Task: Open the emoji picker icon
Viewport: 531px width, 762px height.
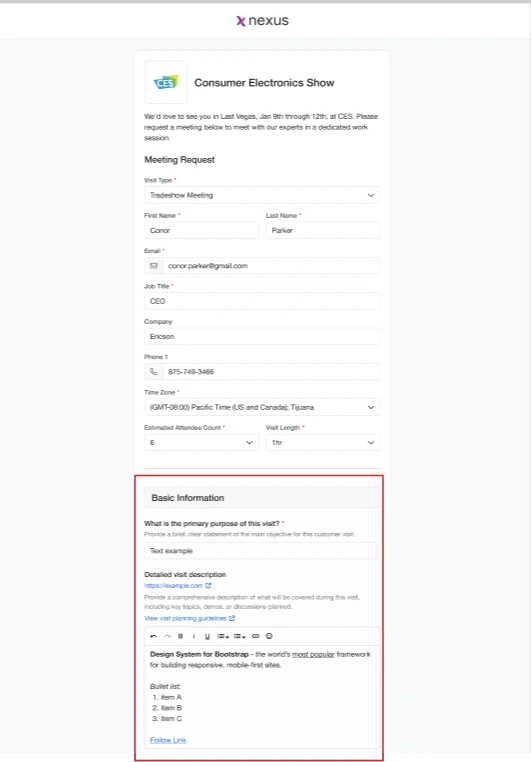Action: pos(269,636)
